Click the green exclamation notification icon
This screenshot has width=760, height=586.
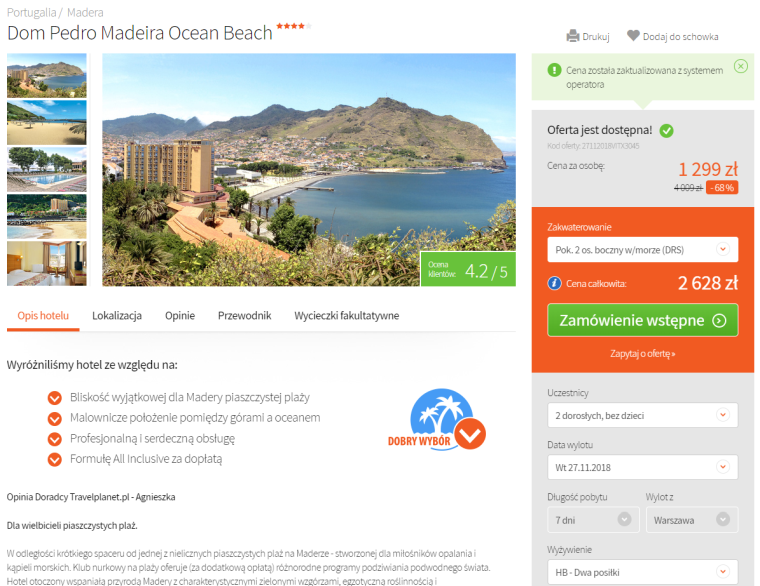pos(554,70)
